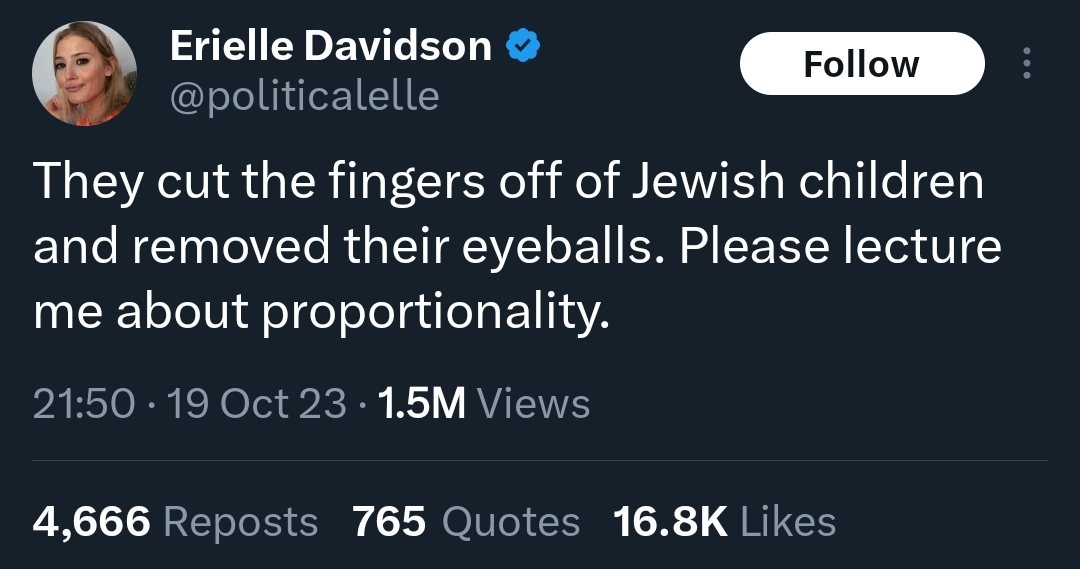Viewport: 1080px width, 569px height.
Task: Click the @politicalelle handle
Action: point(305,96)
